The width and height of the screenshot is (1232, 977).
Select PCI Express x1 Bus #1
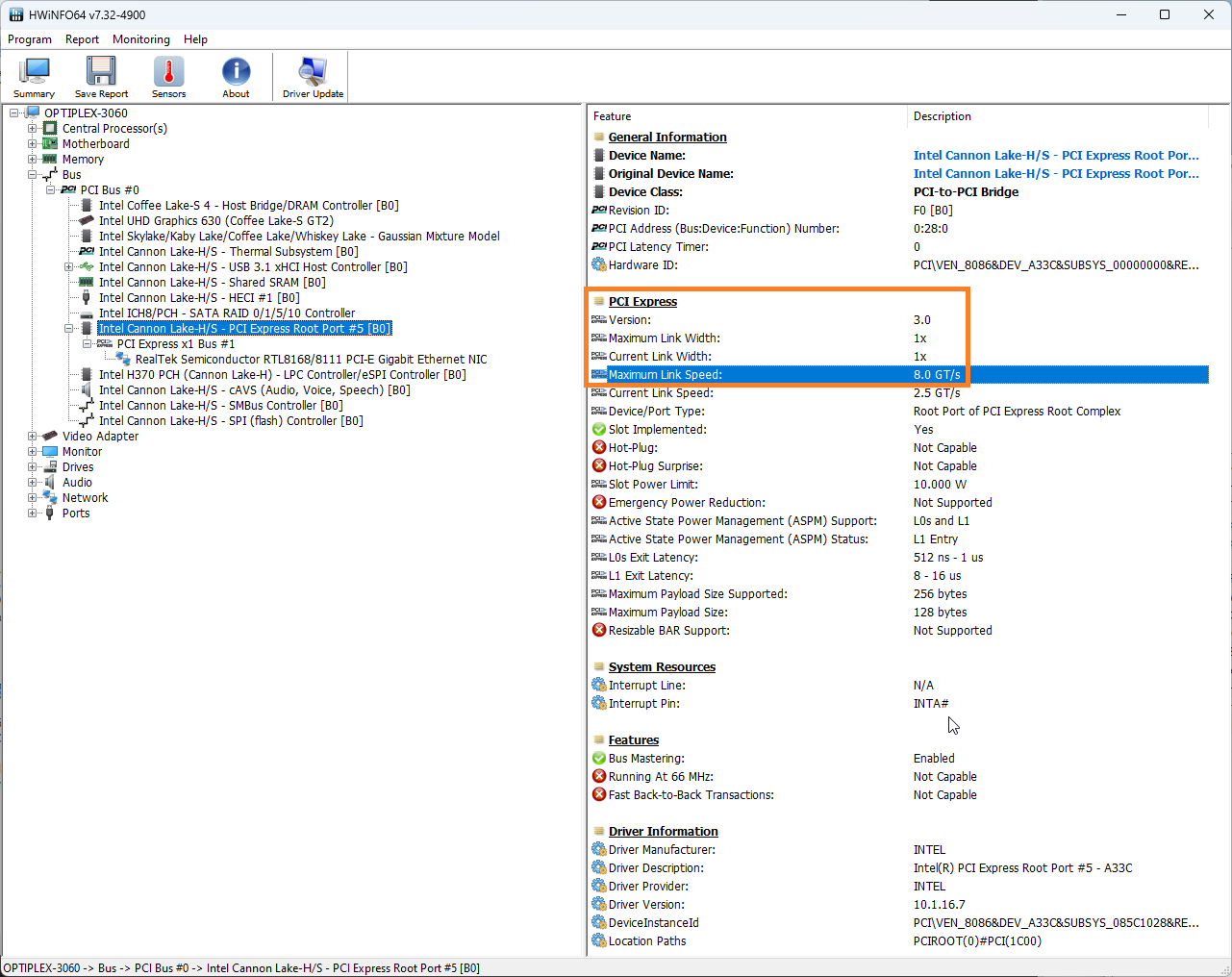176,343
